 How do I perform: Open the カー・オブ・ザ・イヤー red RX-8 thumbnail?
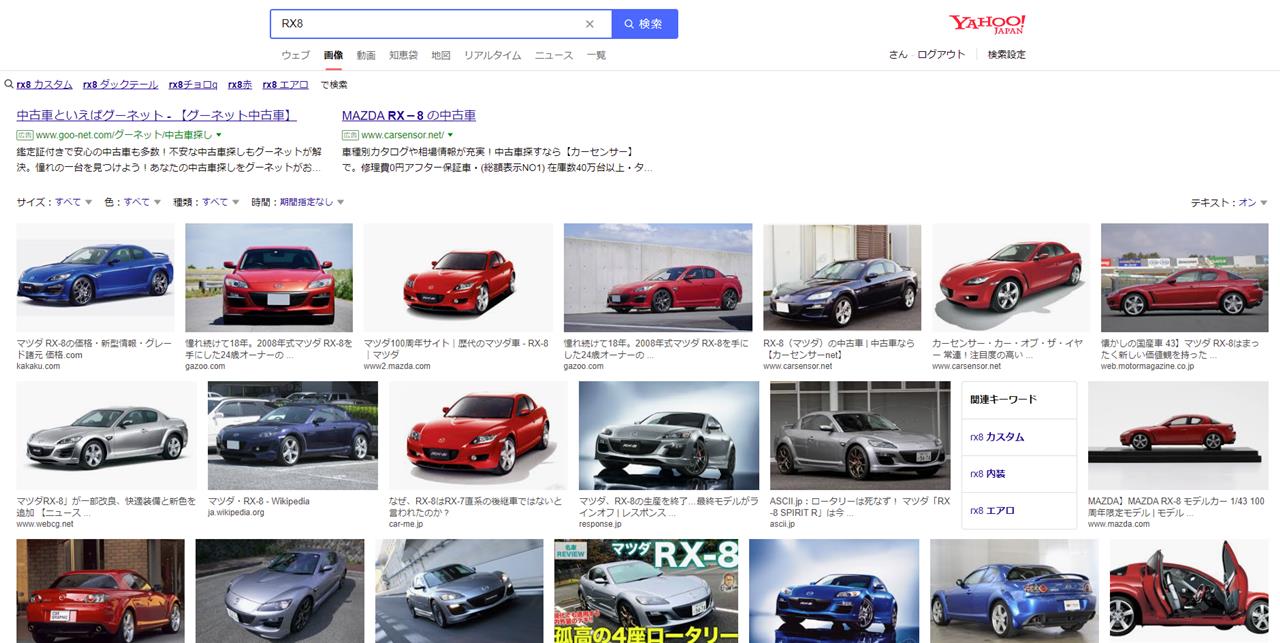click(1011, 277)
